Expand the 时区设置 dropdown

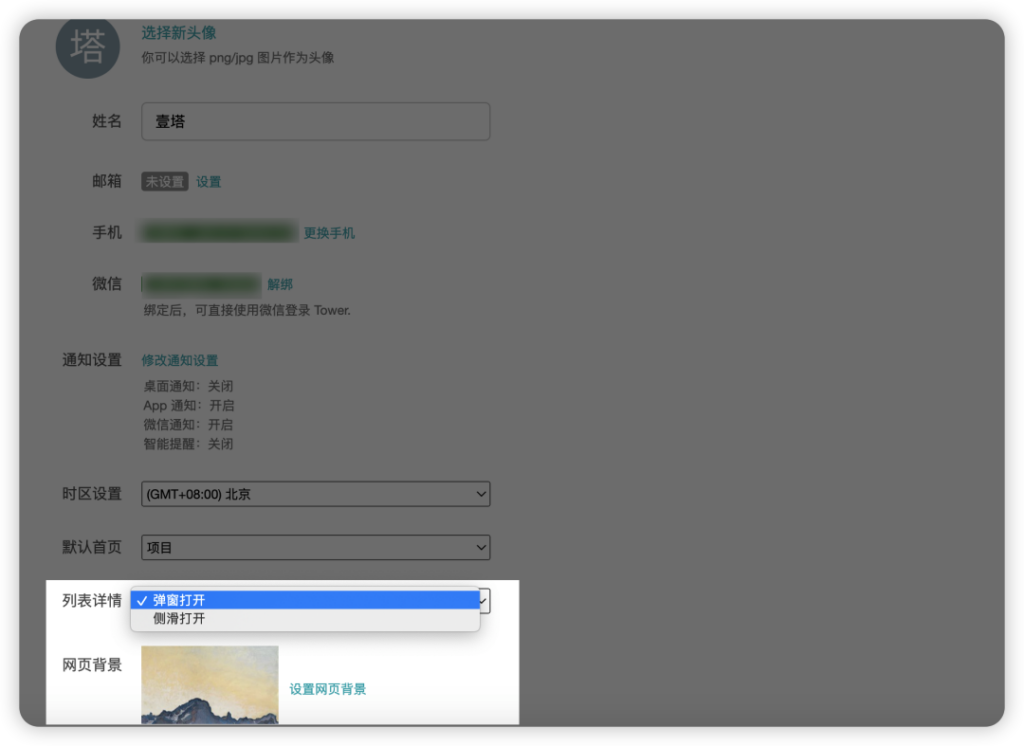tap(315, 494)
